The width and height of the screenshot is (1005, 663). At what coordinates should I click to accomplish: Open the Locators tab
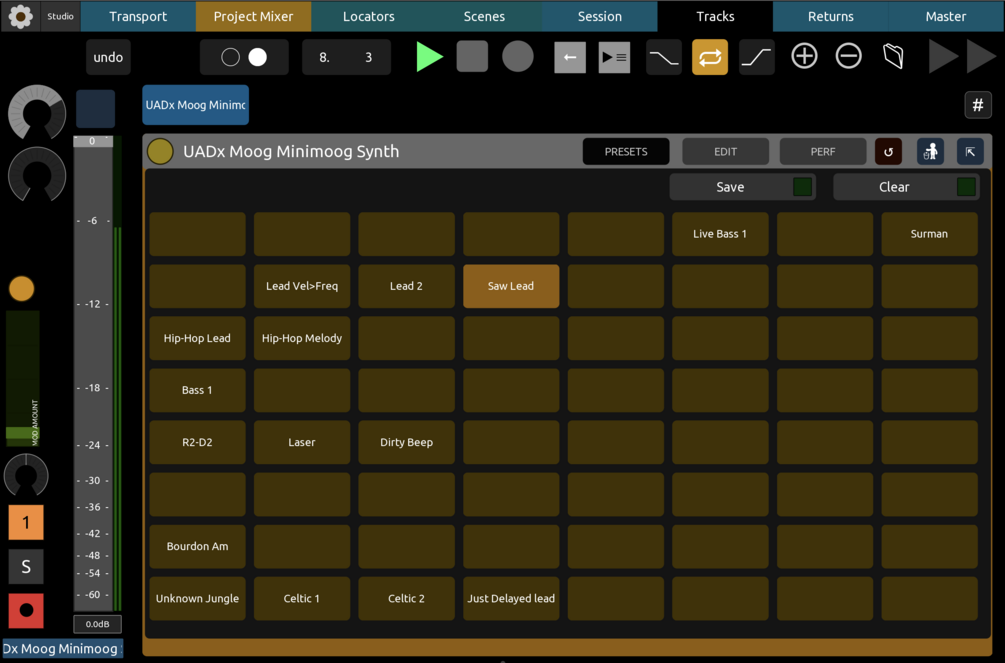(x=369, y=16)
